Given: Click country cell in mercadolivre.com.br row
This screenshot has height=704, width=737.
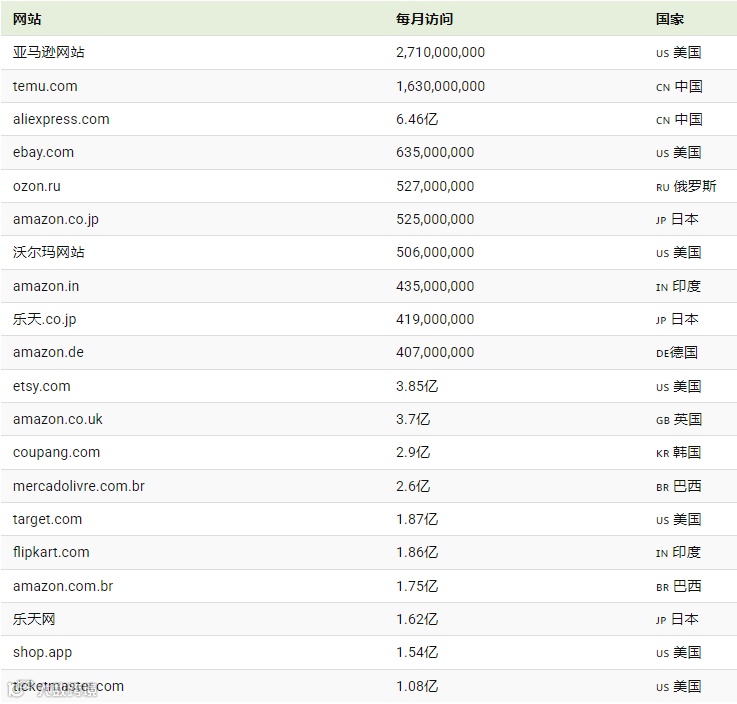Looking at the screenshot, I should tap(679, 486).
